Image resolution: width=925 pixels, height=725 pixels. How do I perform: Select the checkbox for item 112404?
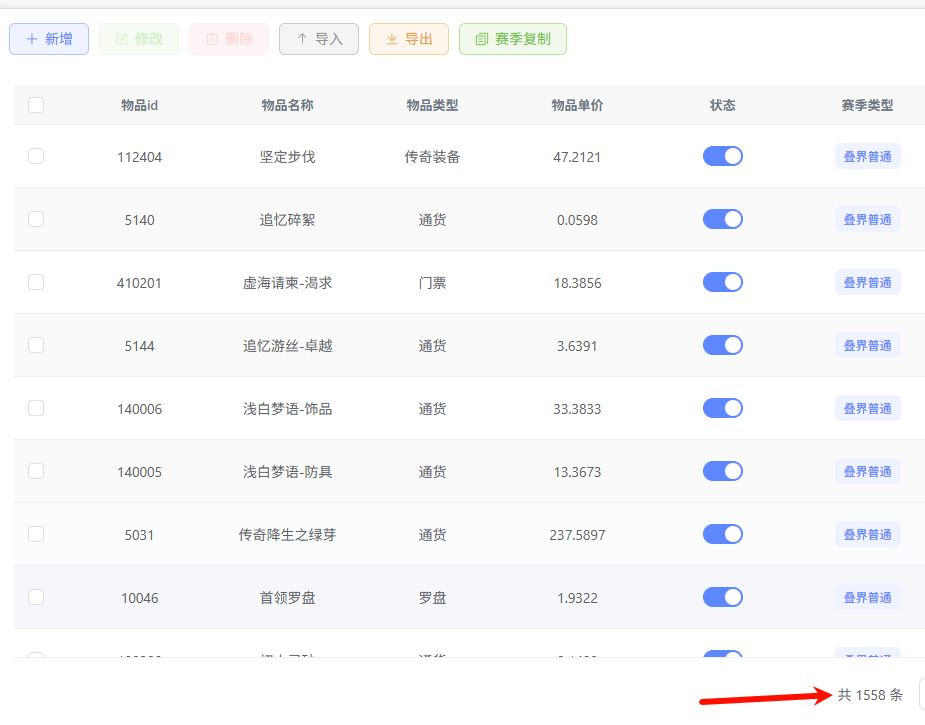point(36,156)
